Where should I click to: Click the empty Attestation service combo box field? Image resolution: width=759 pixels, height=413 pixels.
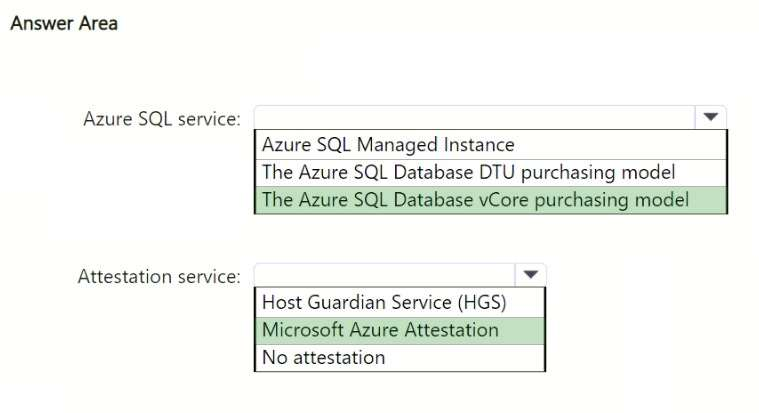click(x=385, y=274)
